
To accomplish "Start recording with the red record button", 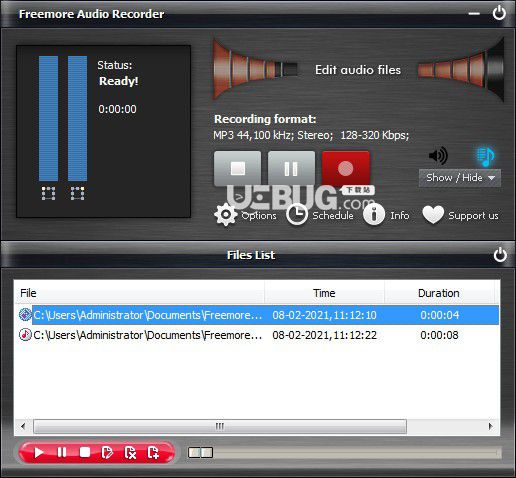I will pyautogui.click(x=346, y=168).
